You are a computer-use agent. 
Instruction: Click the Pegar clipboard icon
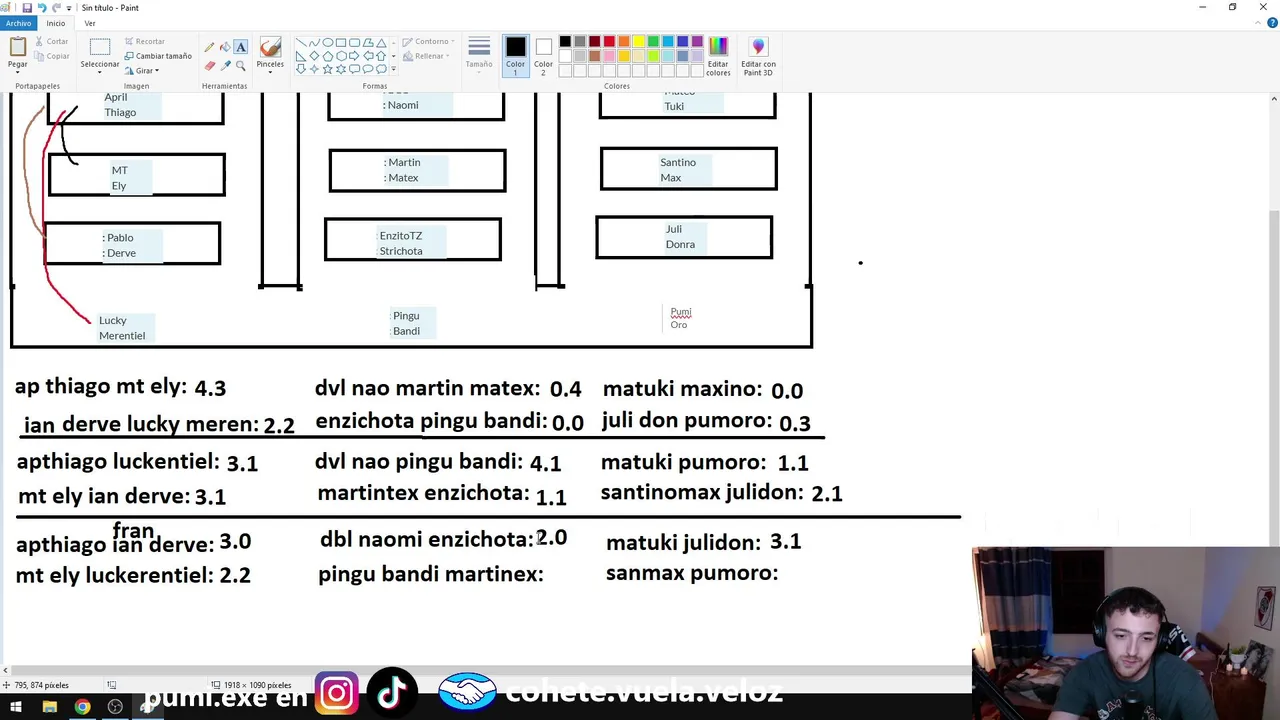pos(17,46)
